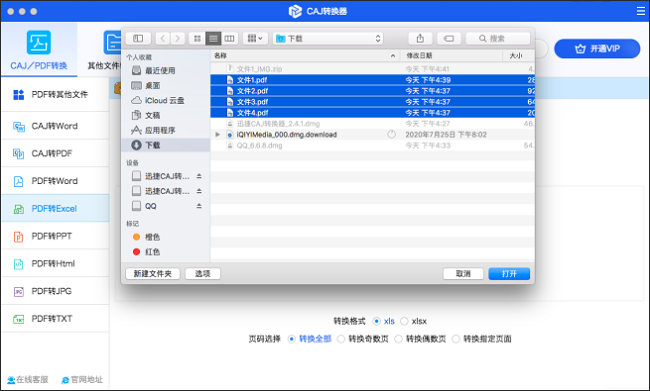Open the CAJ/PDF转换 tab
Screen dimensions: 650x391
pos(39,50)
